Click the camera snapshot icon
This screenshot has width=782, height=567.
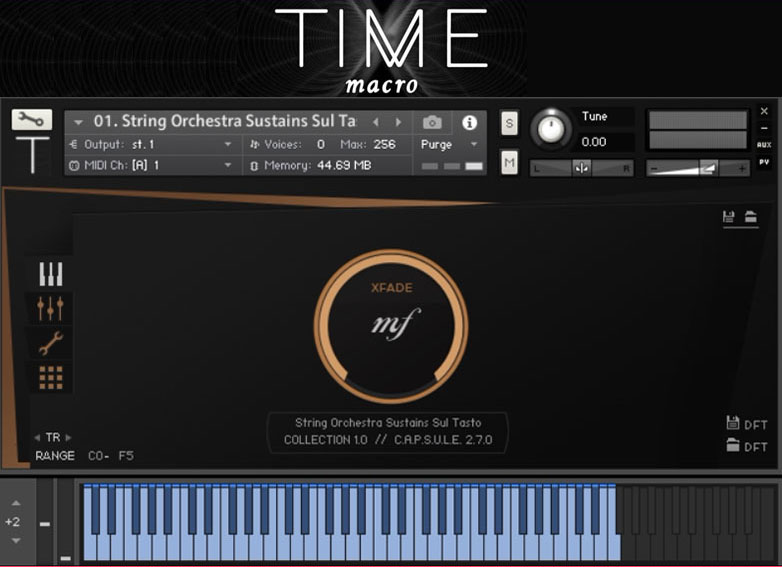coord(432,122)
